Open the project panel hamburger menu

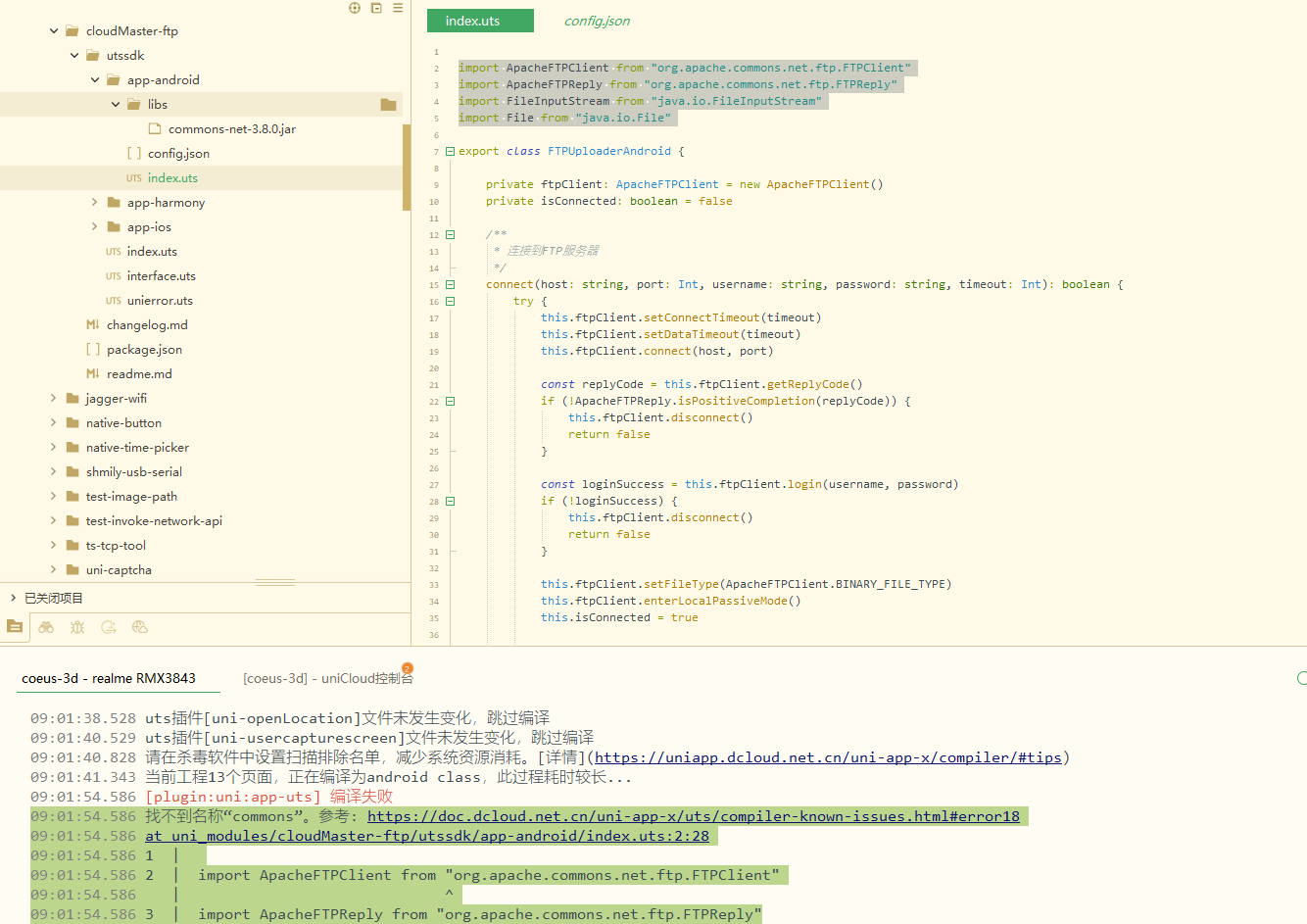(398, 8)
